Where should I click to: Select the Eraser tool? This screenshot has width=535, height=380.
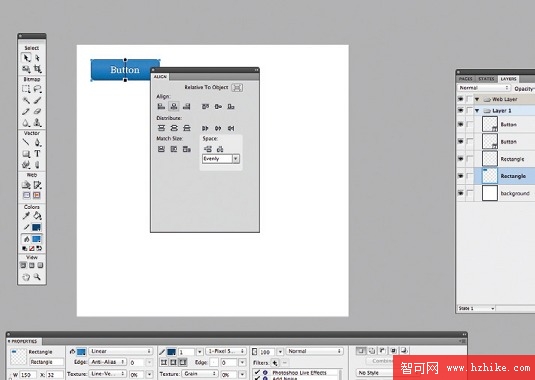pyautogui.click(x=37, y=111)
